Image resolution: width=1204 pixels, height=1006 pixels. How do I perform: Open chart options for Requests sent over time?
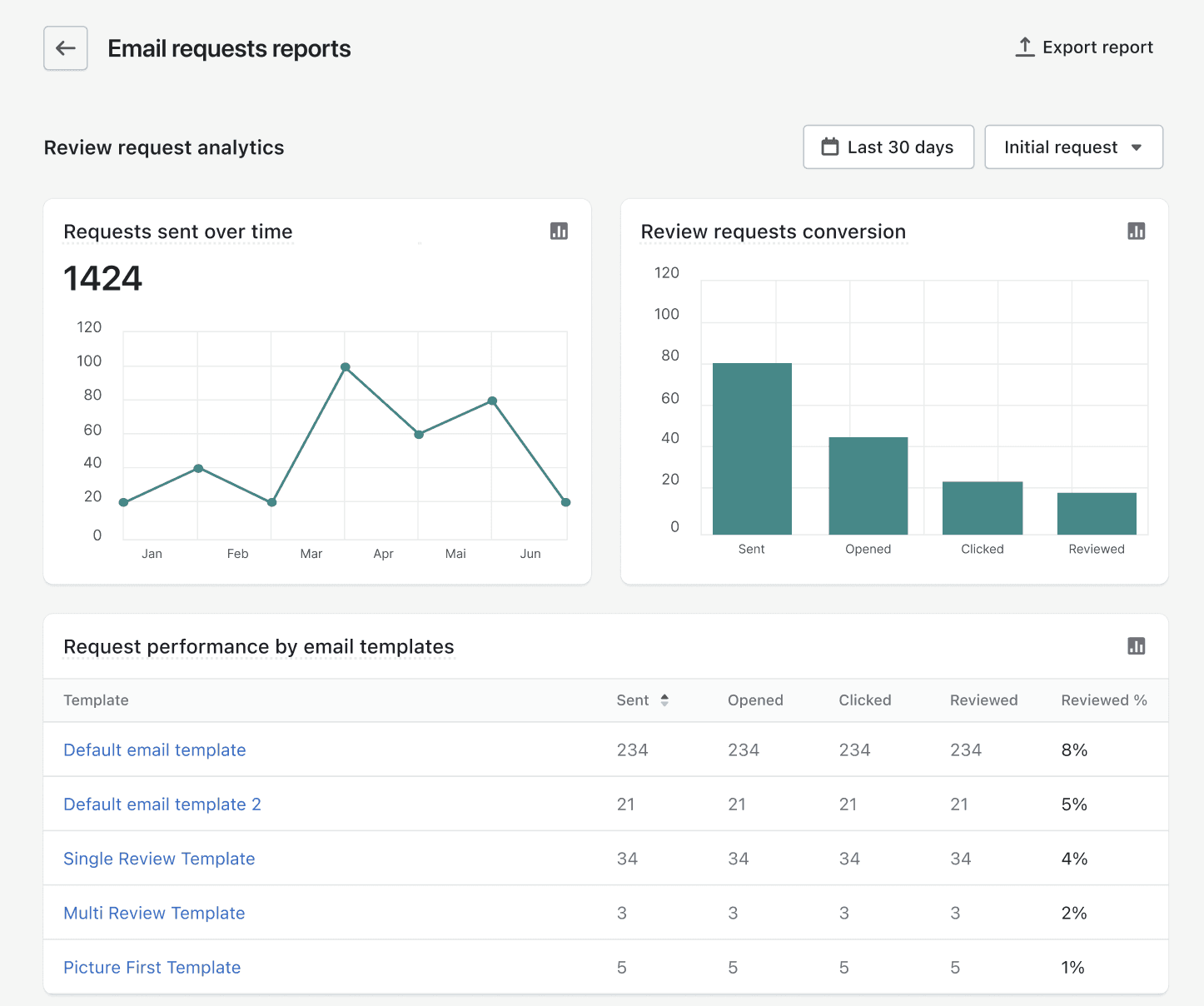559,232
